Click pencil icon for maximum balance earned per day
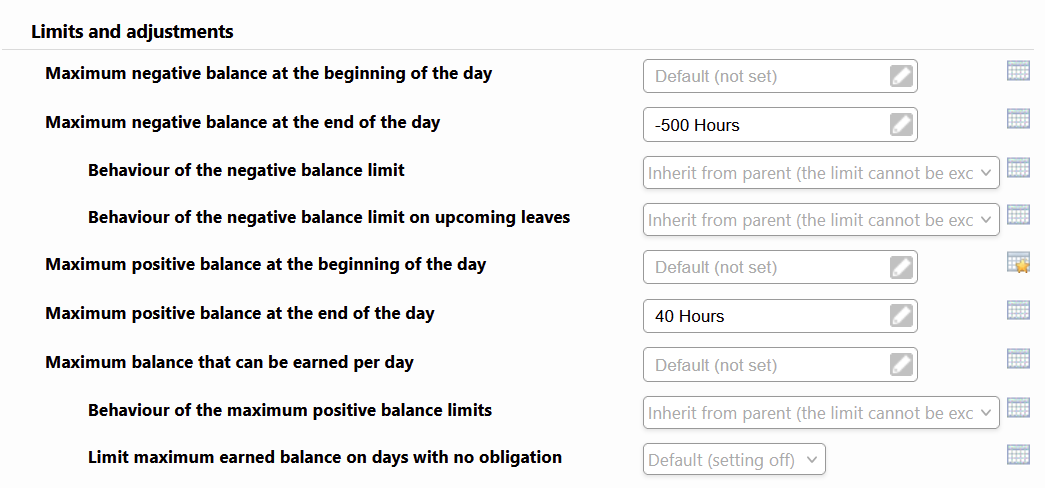The height and width of the screenshot is (488, 1045). [x=901, y=365]
